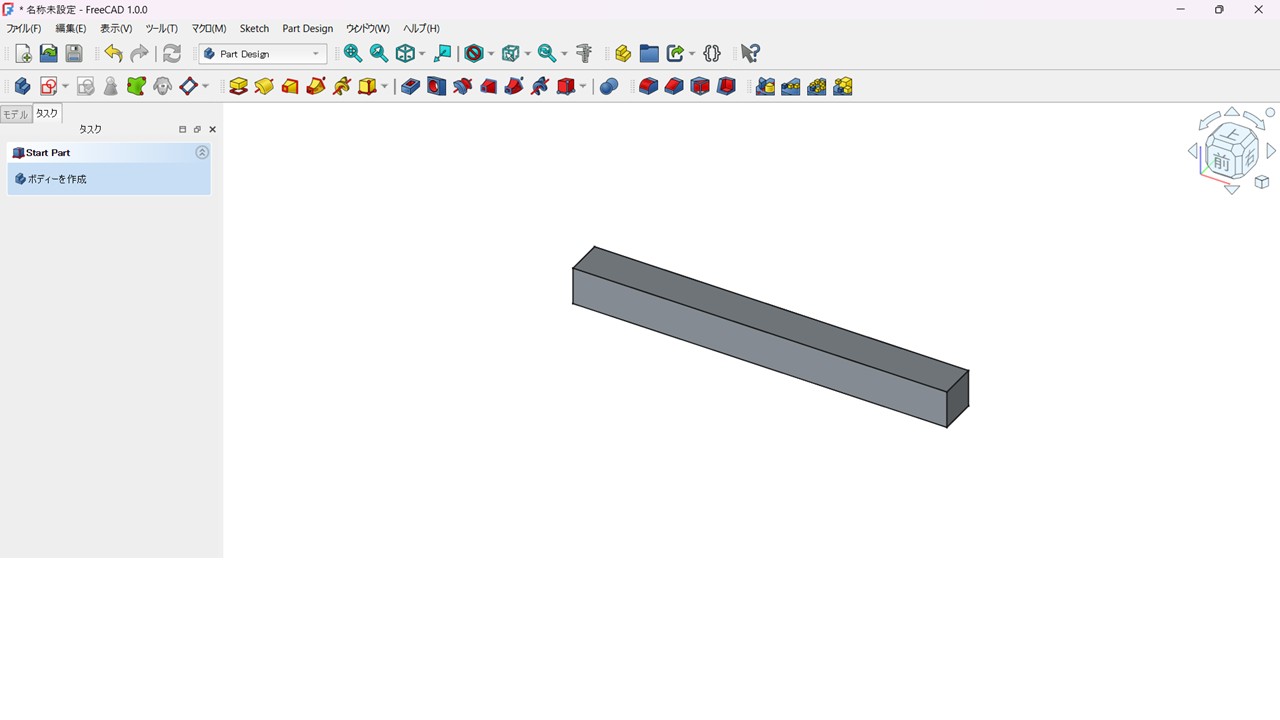Click the Redo arrow icon
Image resolution: width=1280 pixels, height=720 pixels.
[139, 54]
